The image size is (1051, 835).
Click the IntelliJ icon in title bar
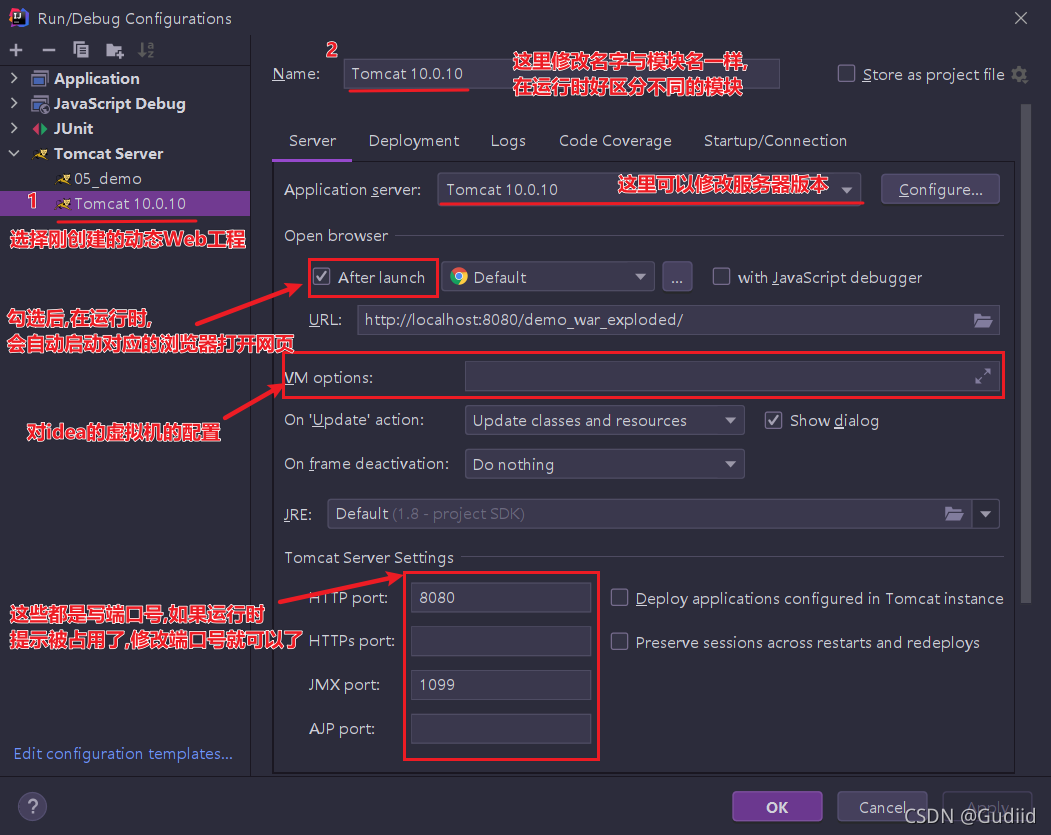coord(19,17)
